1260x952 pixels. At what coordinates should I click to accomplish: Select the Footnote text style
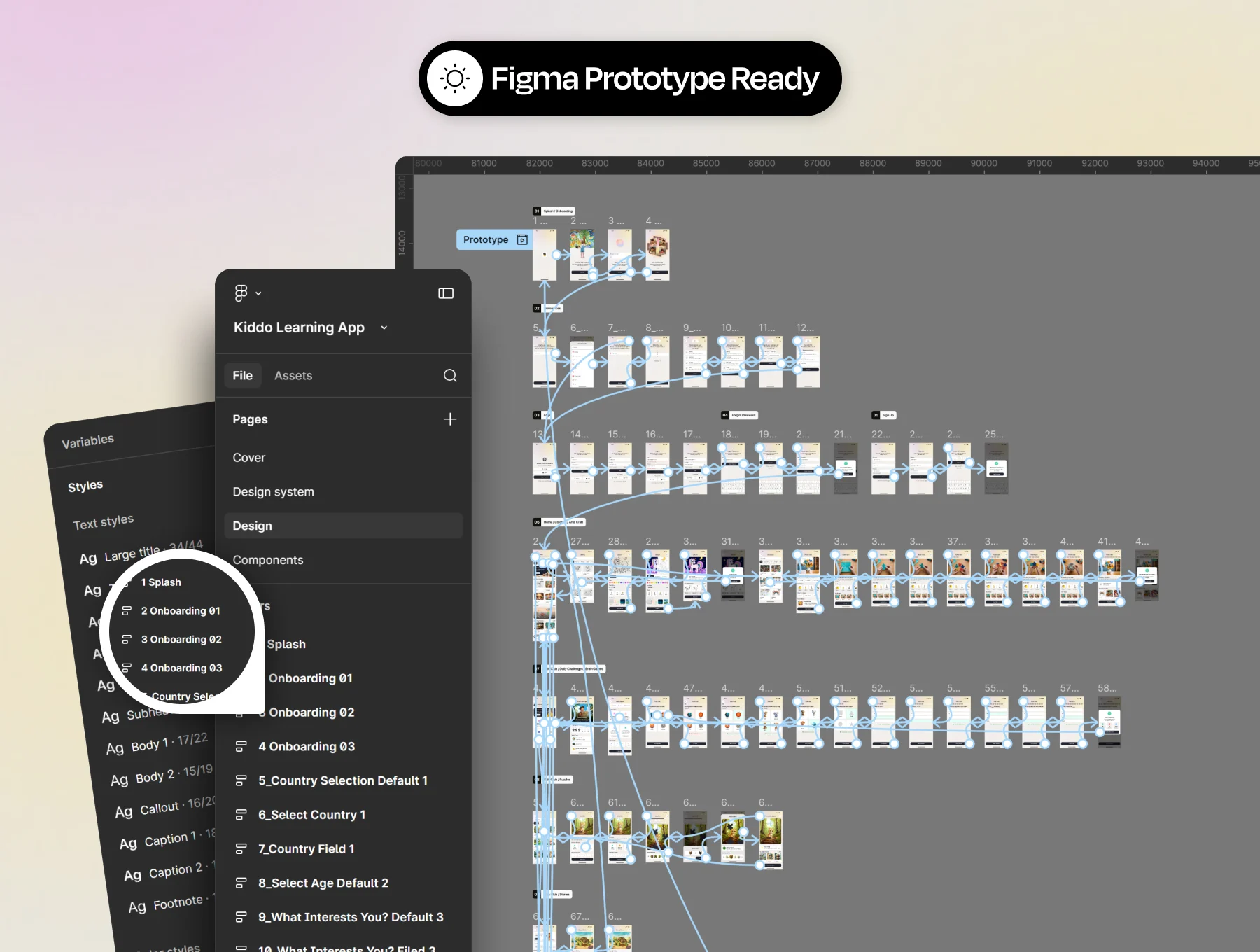tap(172, 903)
